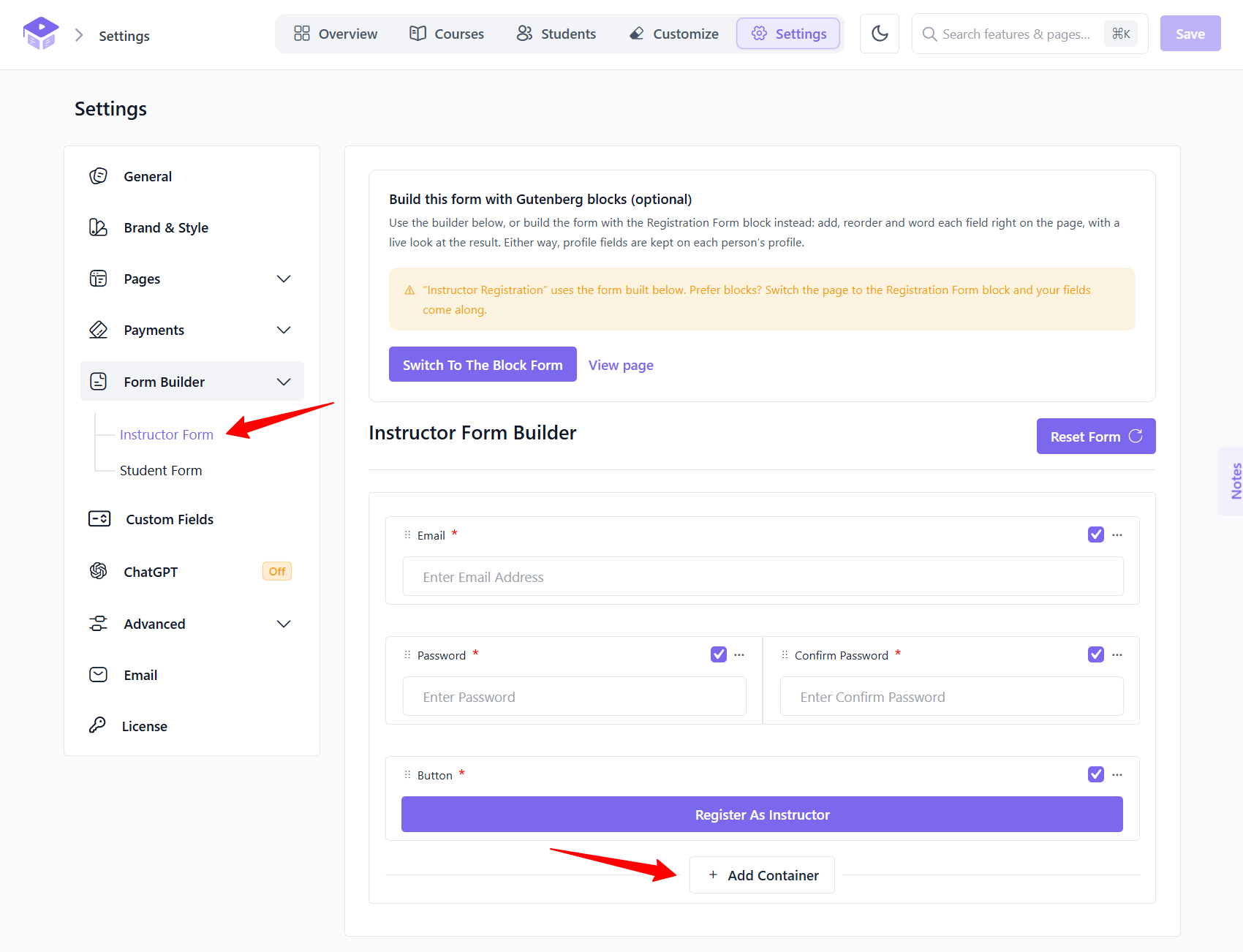The width and height of the screenshot is (1243, 952).
Task: Click the drag handle beside Password field
Action: coord(407,655)
